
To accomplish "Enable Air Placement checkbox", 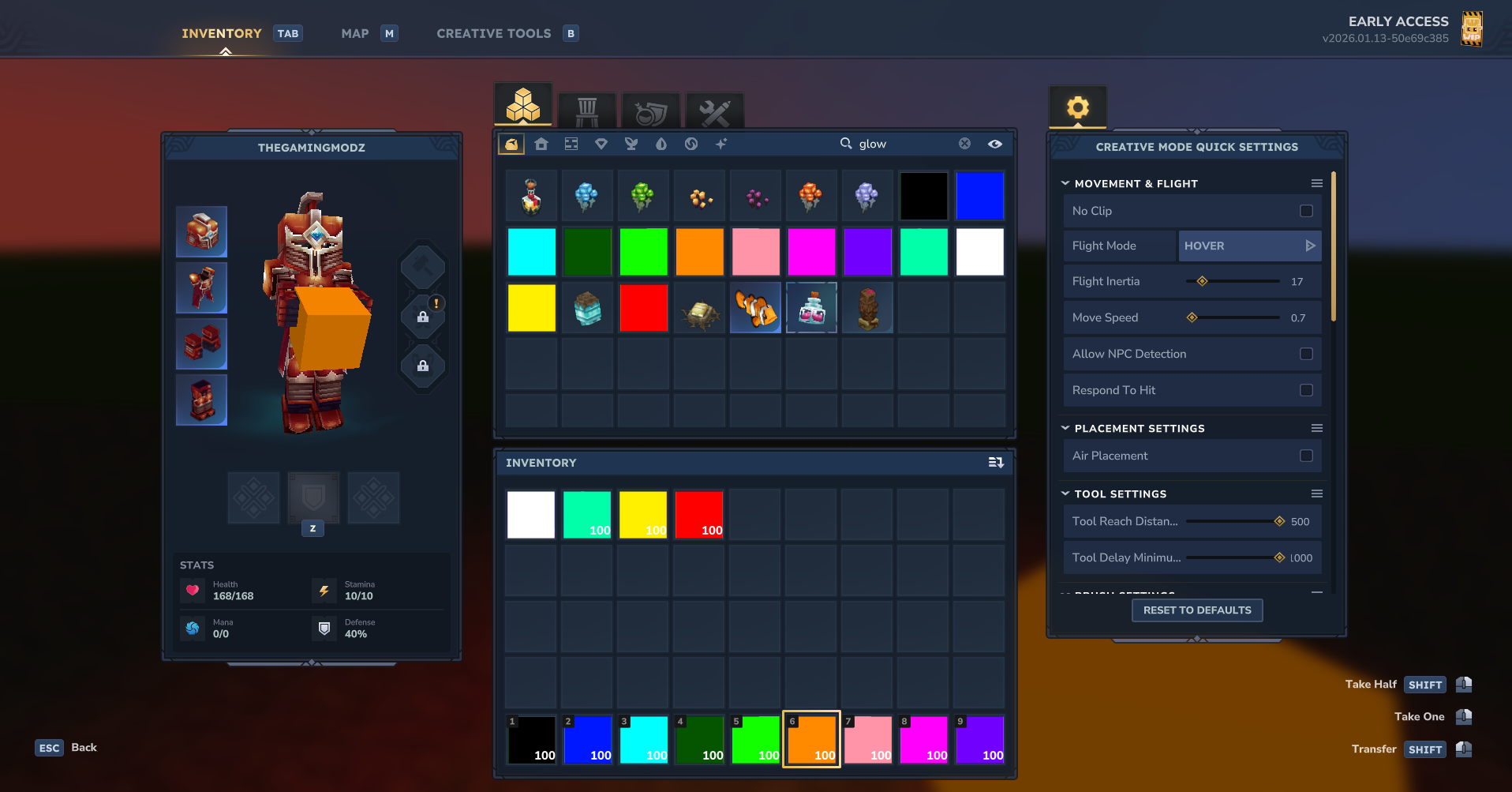I will [x=1306, y=456].
